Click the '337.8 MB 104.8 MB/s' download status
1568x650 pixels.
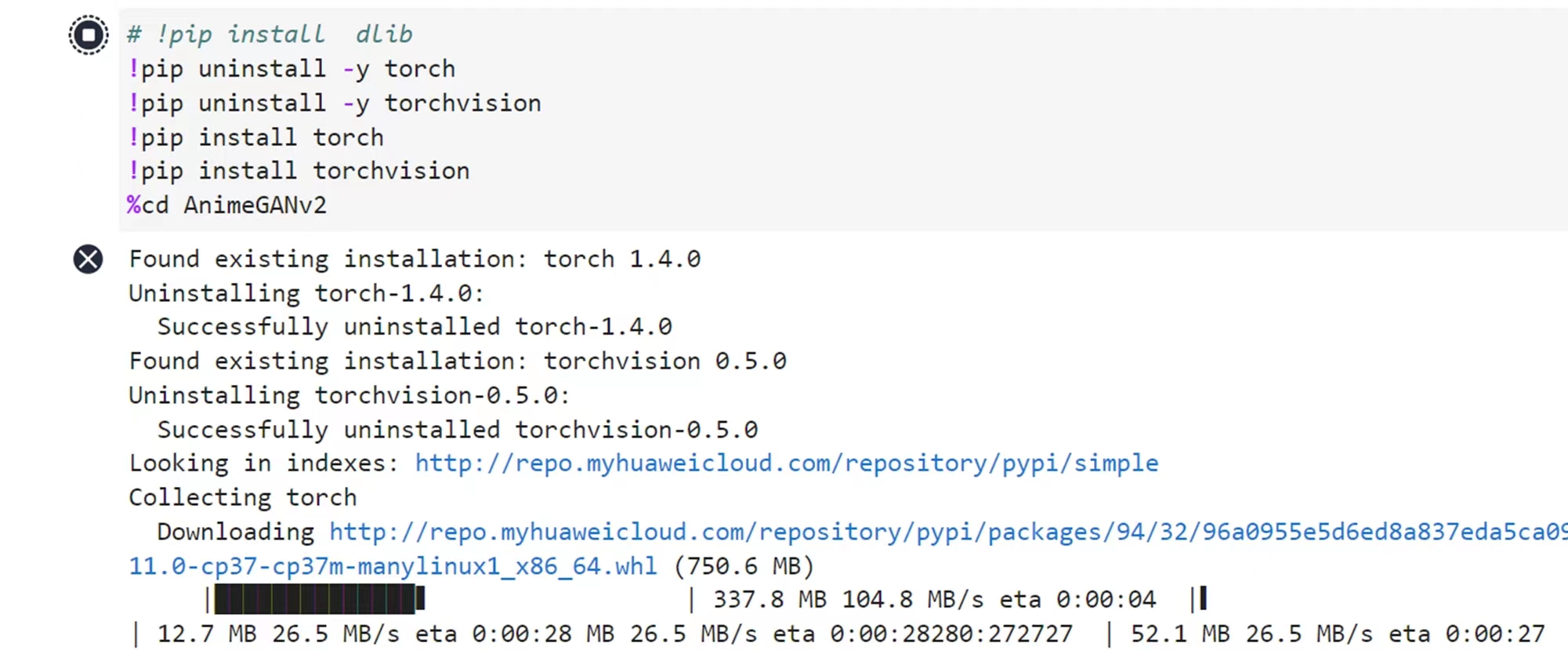(848, 600)
